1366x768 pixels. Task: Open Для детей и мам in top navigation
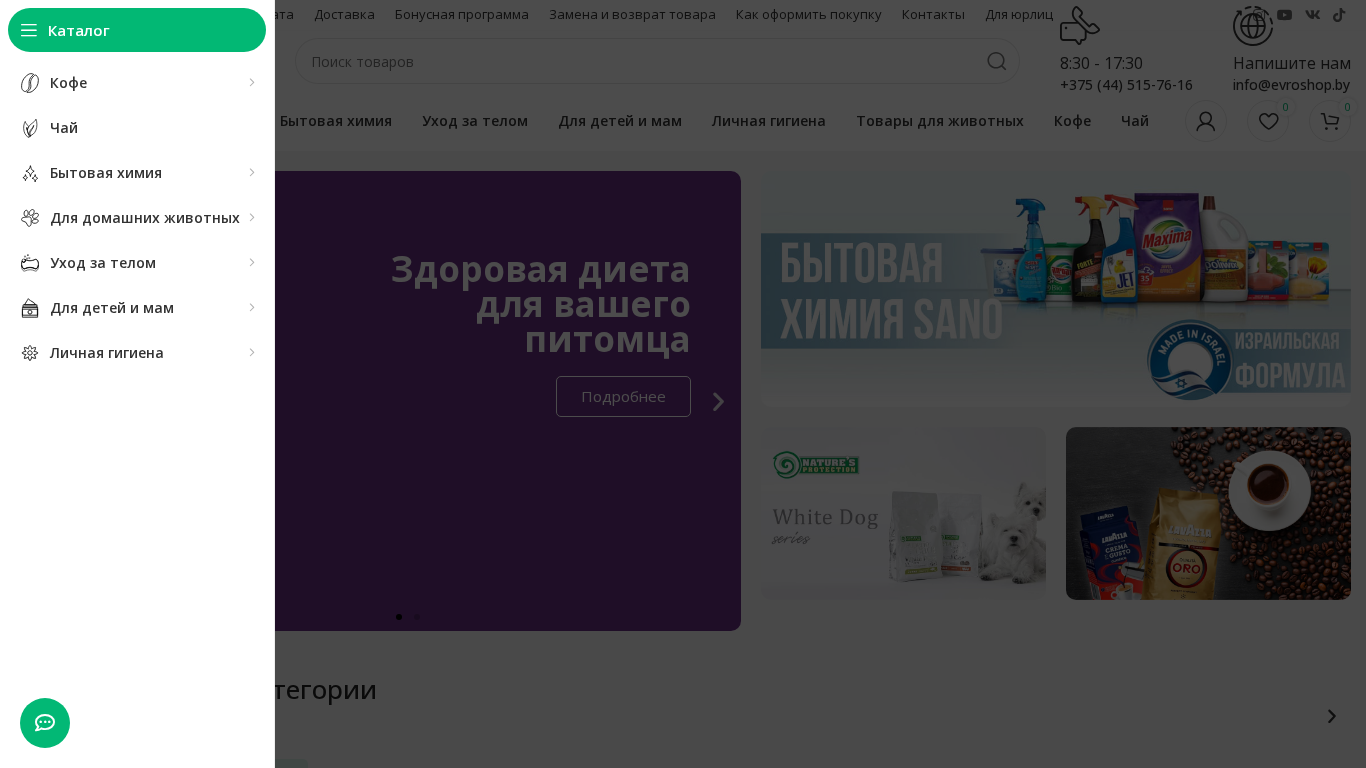pyautogui.click(x=620, y=121)
